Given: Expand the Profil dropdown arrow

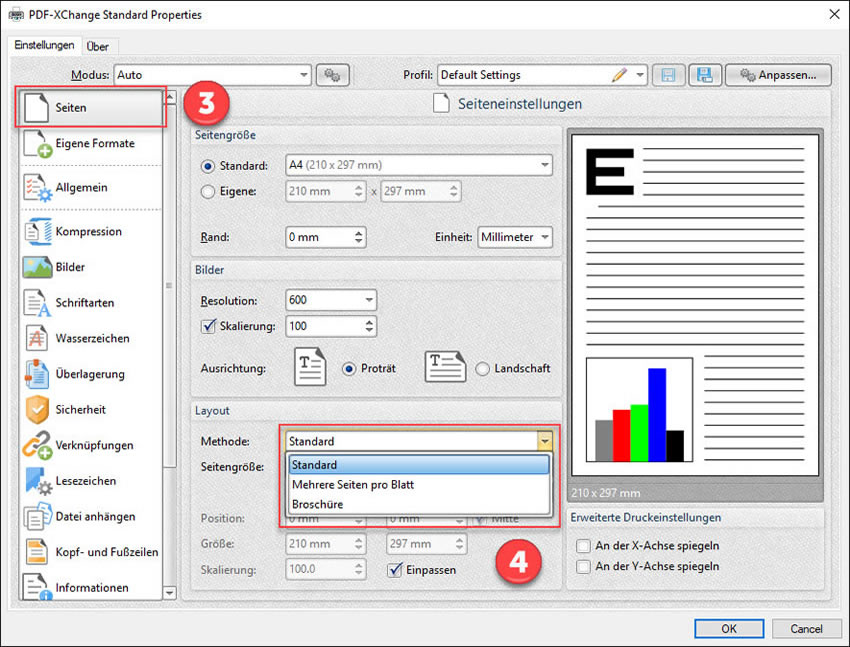Looking at the screenshot, I should pos(640,75).
